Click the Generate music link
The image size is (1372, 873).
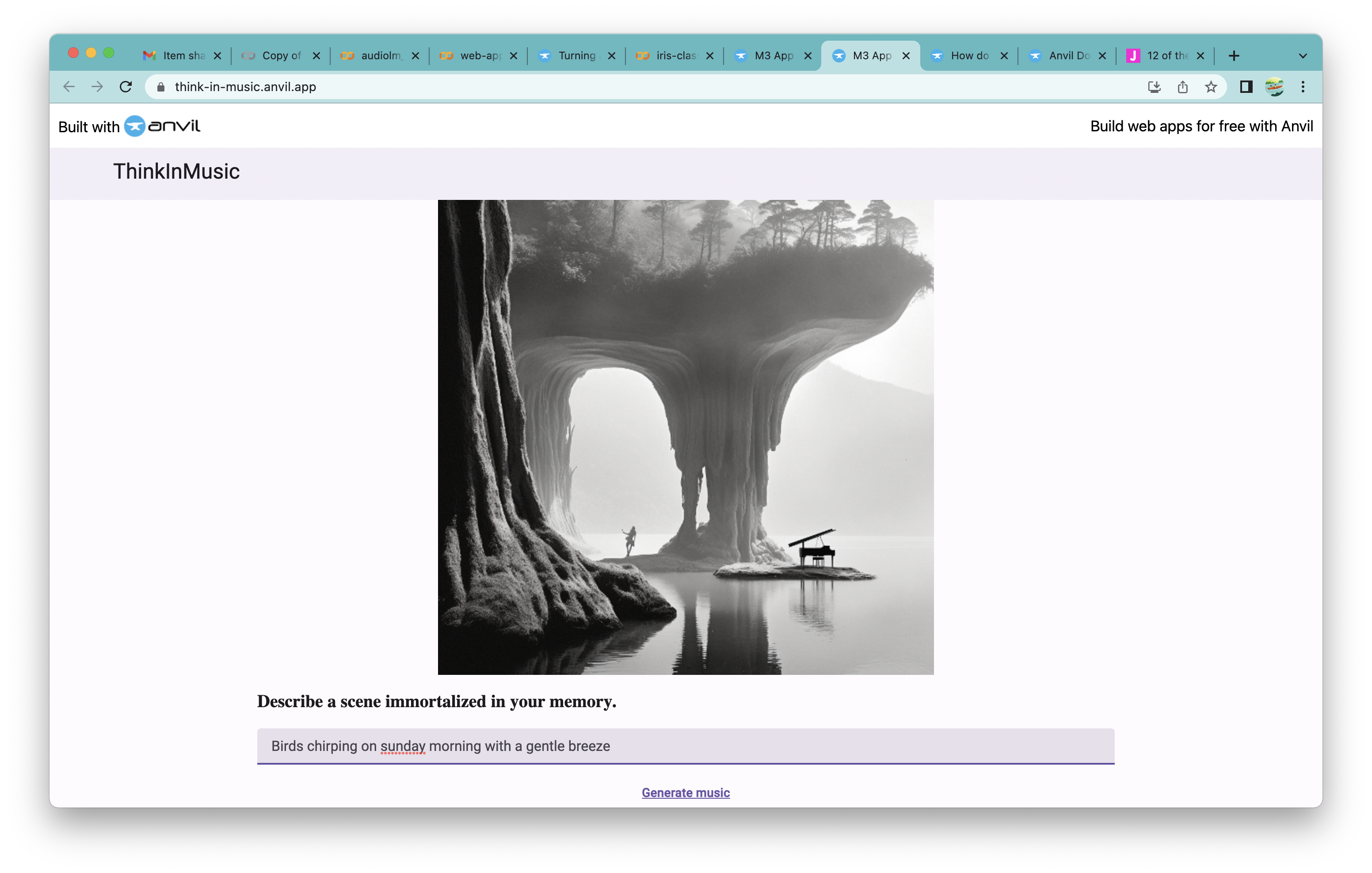click(686, 793)
